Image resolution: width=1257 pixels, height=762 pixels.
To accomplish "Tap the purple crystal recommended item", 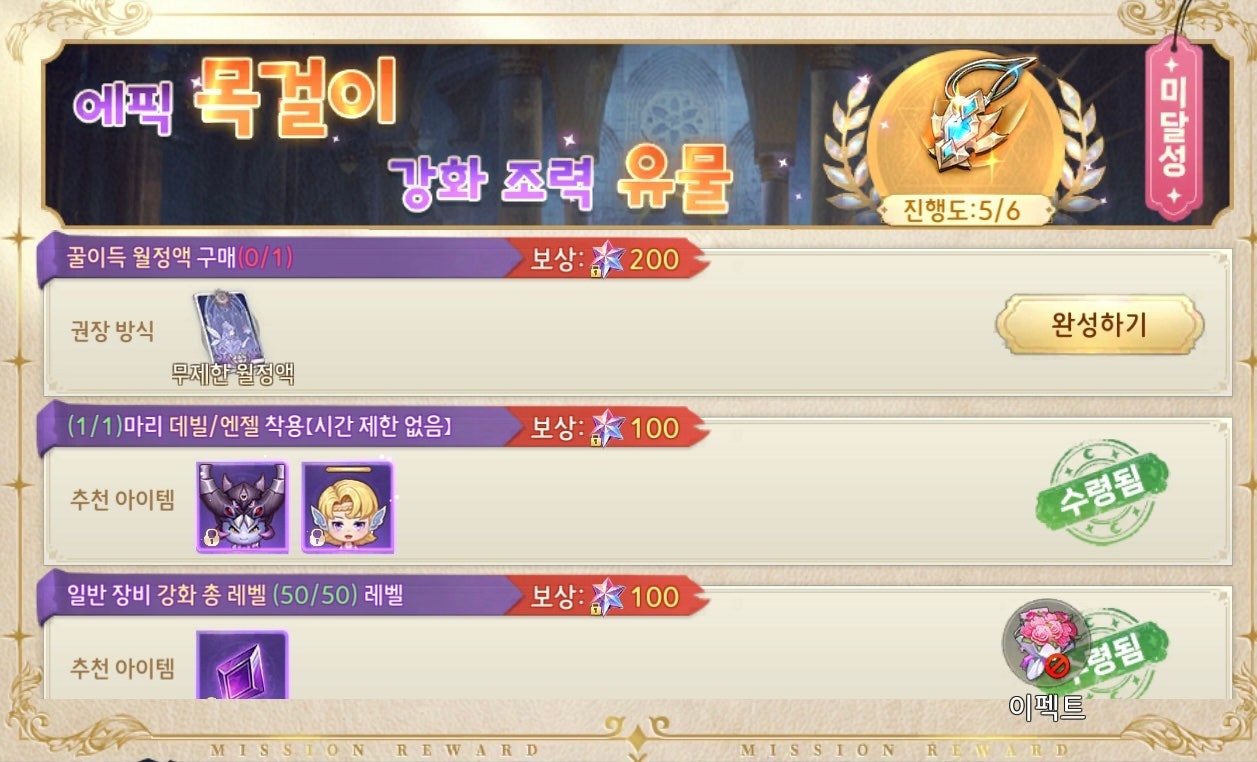I will (242, 664).
